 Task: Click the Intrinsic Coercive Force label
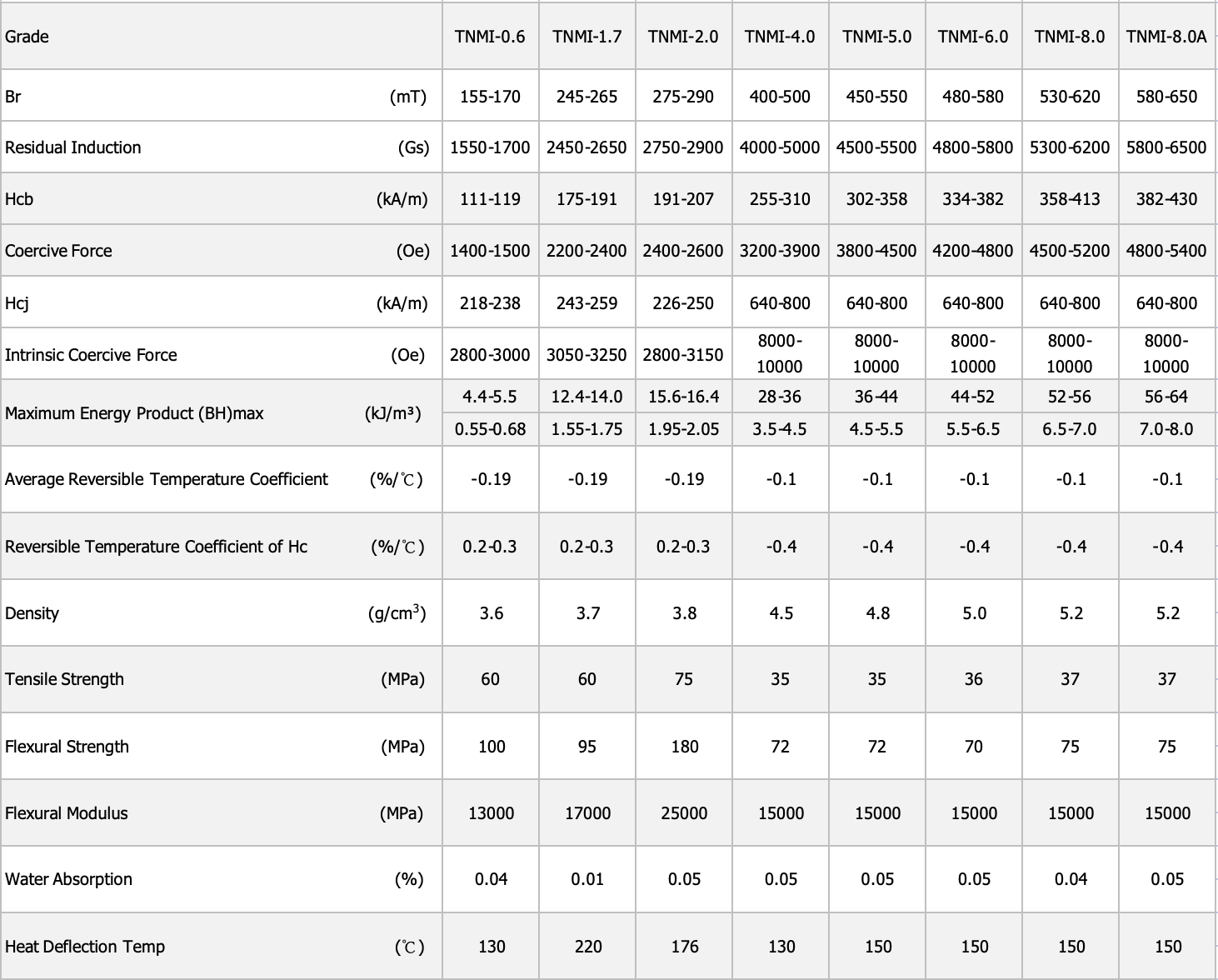(x=91, y=355)
